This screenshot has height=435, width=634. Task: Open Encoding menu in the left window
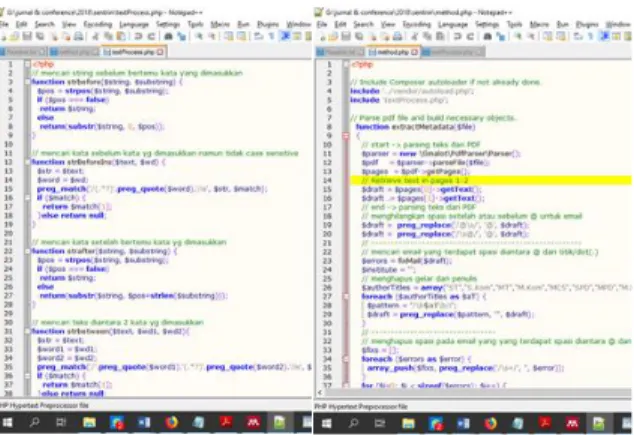(98, 24)
